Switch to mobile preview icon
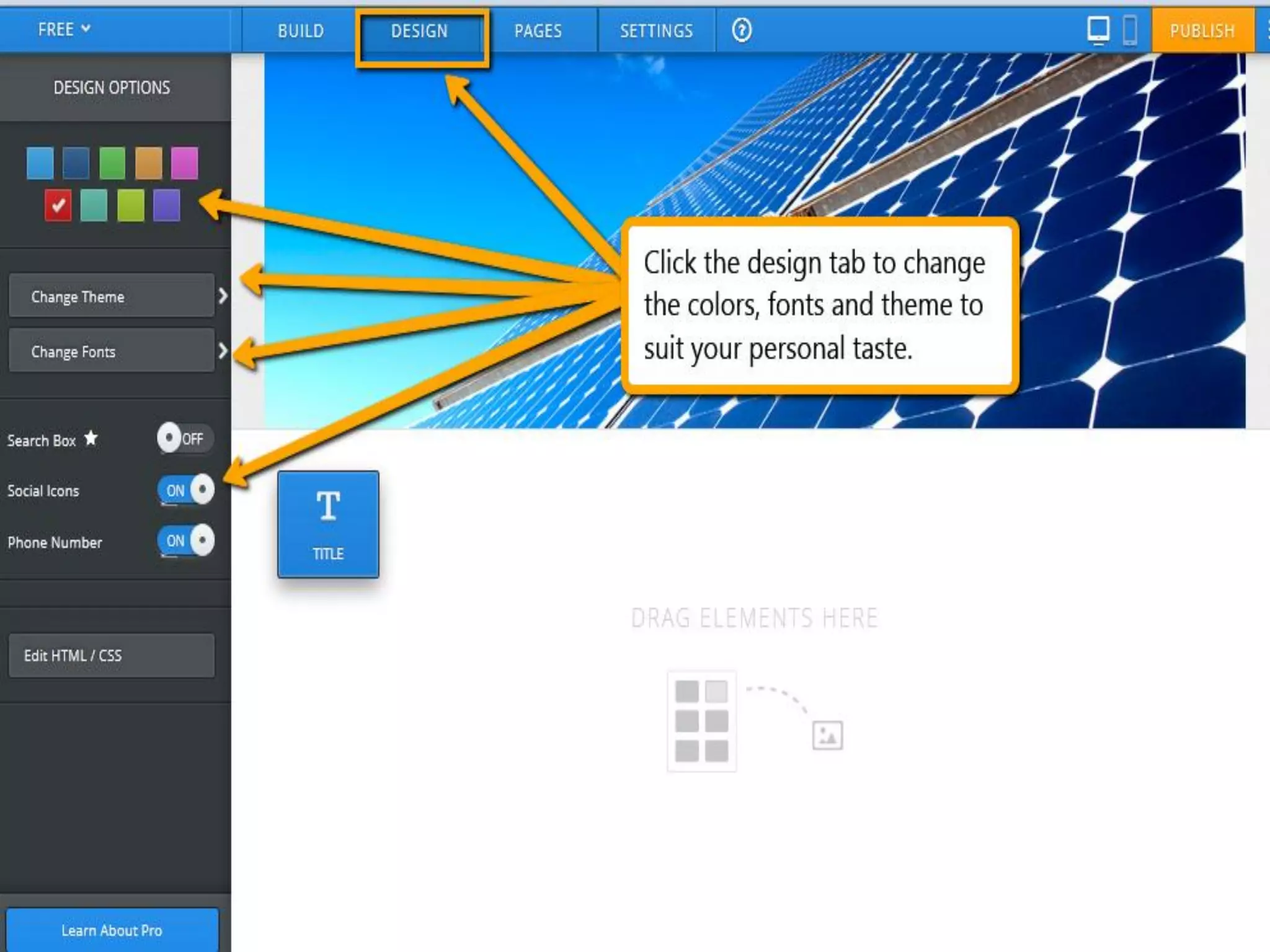This screenshot has width=1270, height=952. (1130, 30)
